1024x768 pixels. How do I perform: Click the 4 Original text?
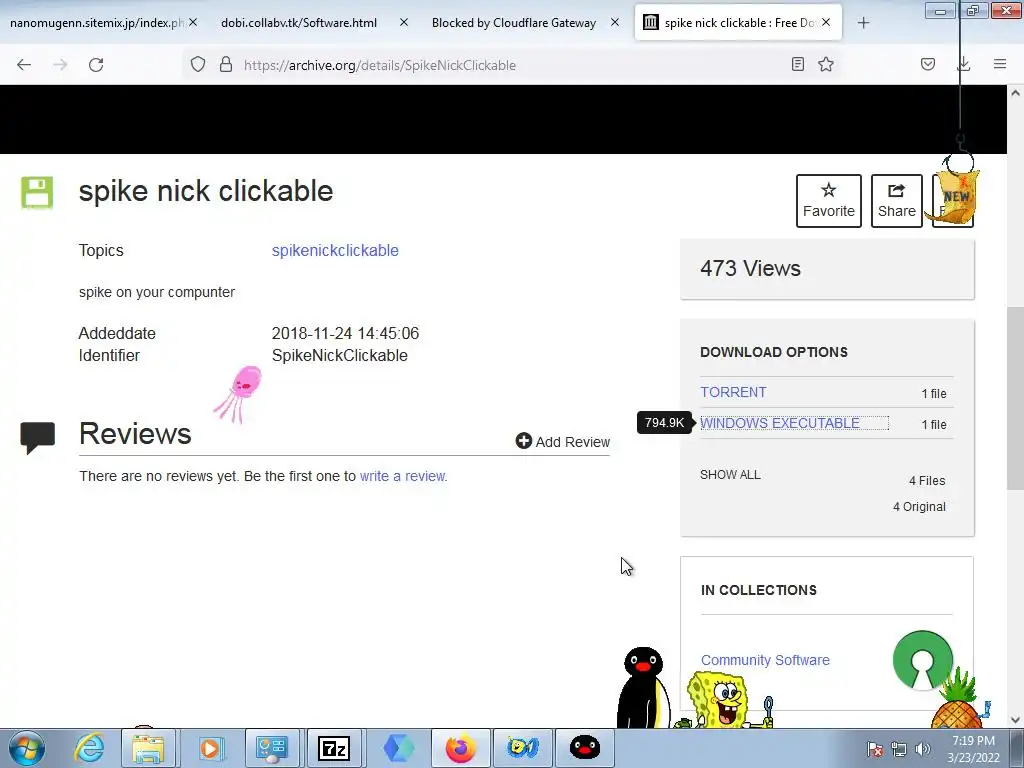919,507
